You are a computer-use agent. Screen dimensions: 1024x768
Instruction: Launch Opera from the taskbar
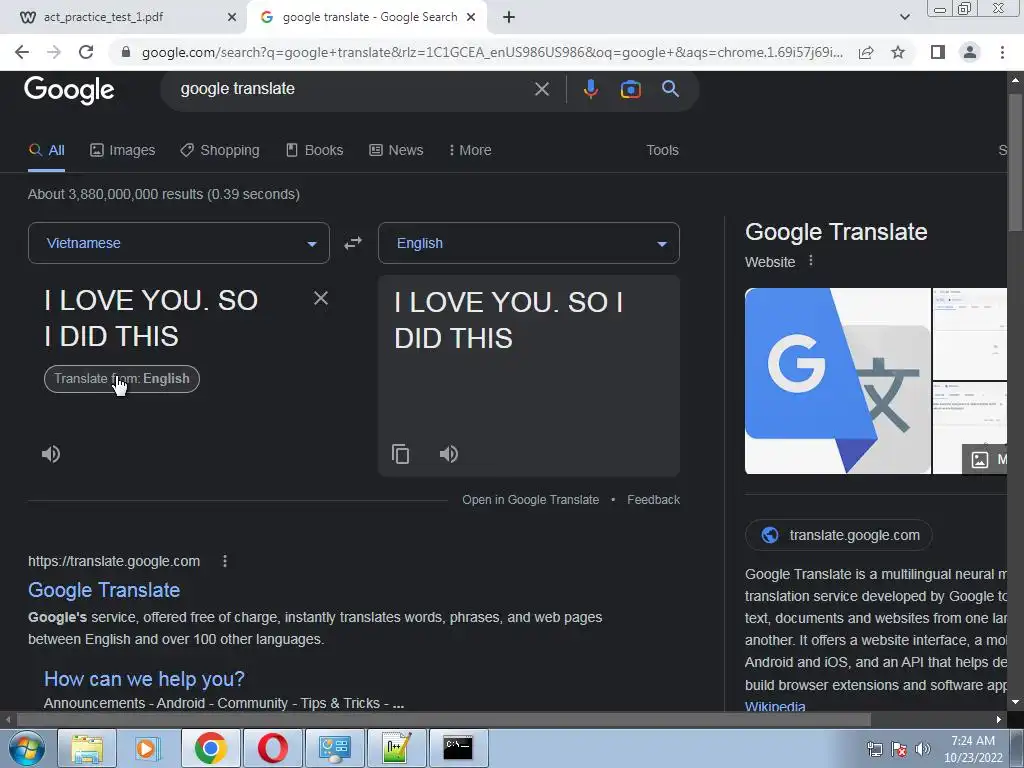click(272, 748)
